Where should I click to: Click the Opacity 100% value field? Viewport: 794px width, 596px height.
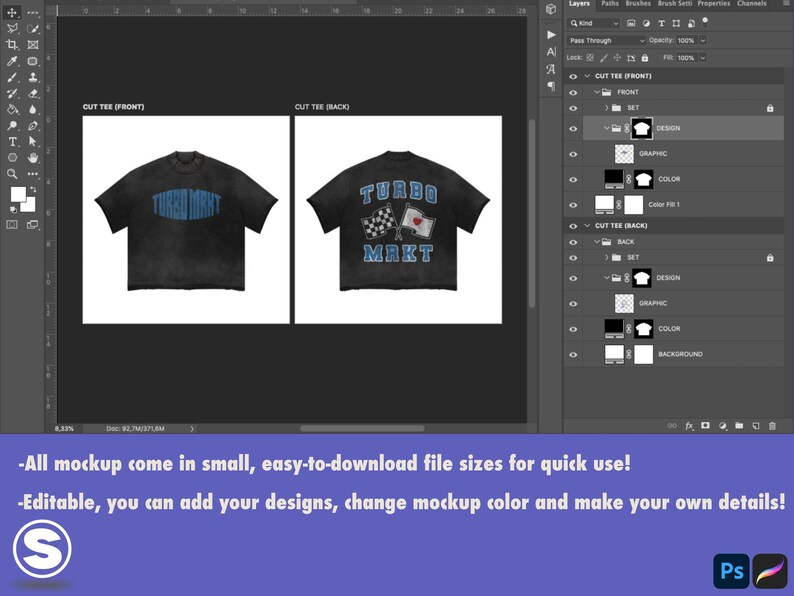pyautogui.click(x=686, y=41)
